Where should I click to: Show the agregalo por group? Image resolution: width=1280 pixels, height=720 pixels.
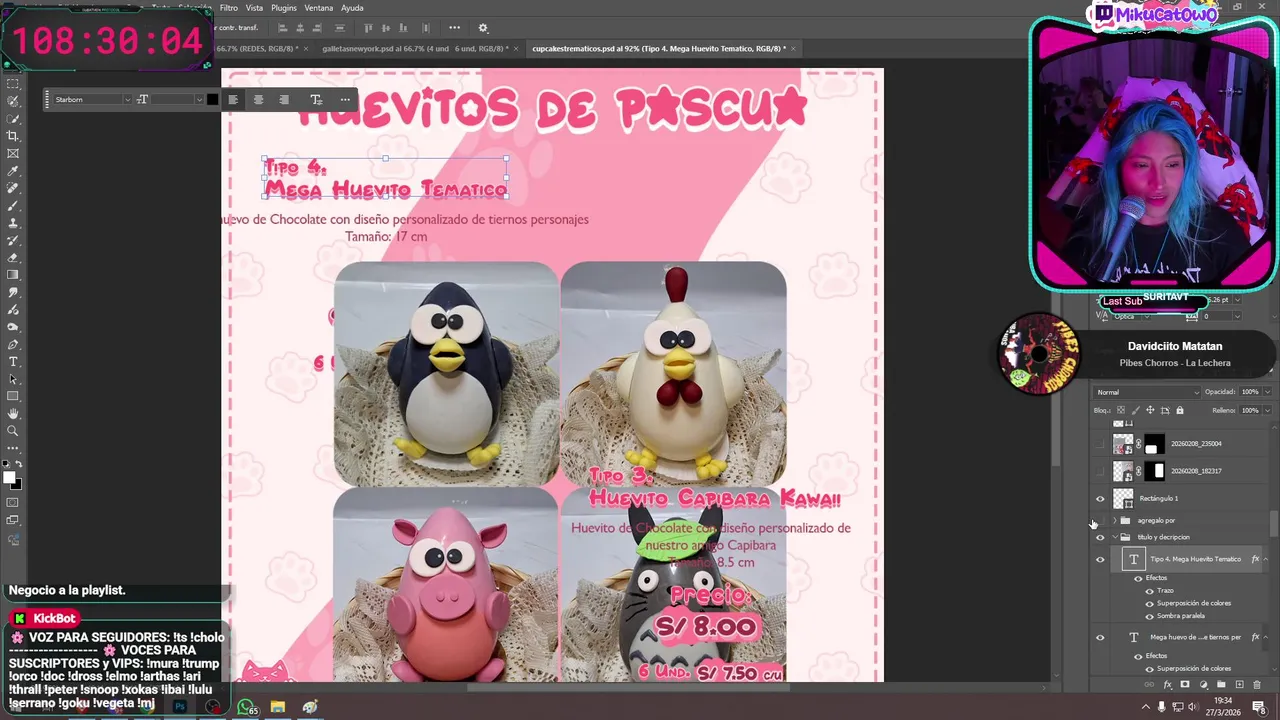point(1100,520)
